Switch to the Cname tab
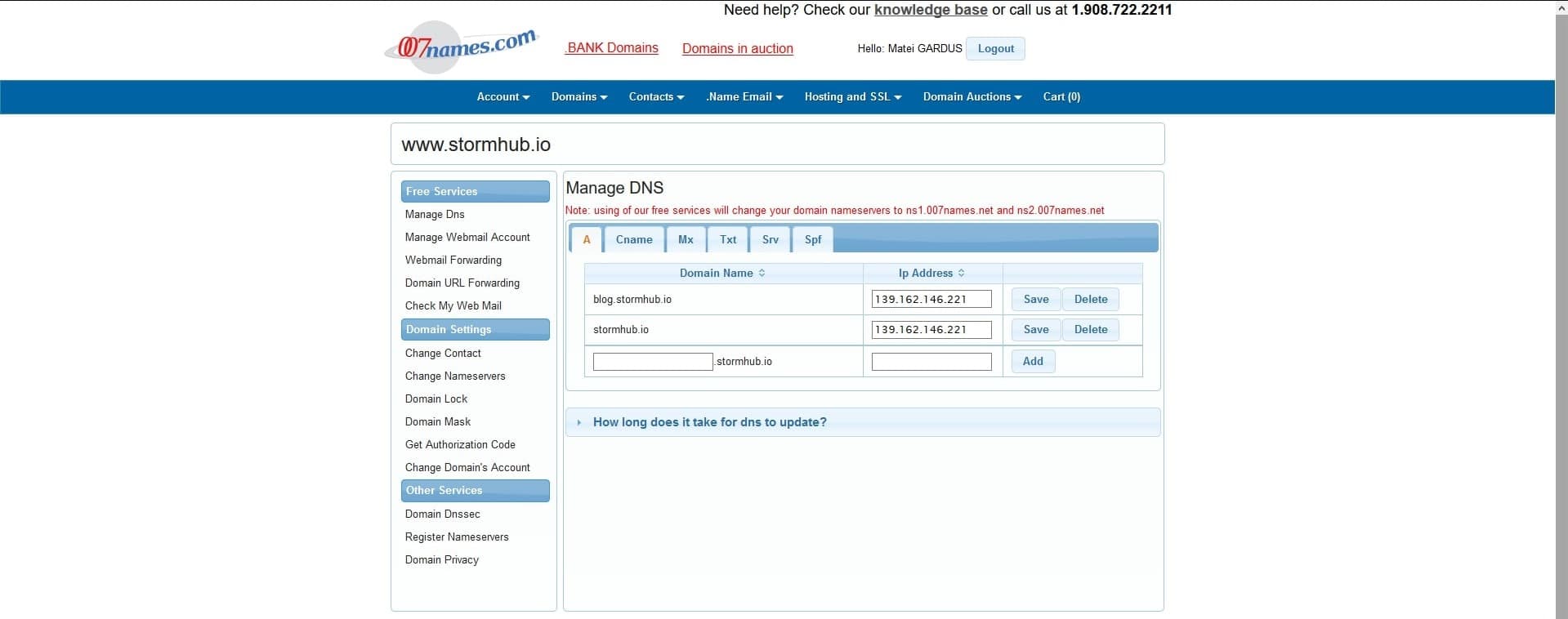This screenshot has width=1568, height=619. [634, 239]
